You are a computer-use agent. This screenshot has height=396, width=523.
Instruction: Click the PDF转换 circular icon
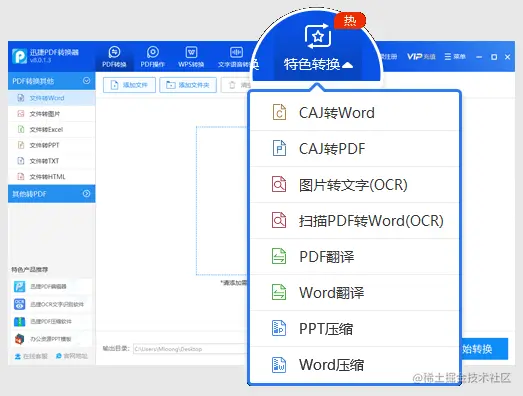point(114,52)
